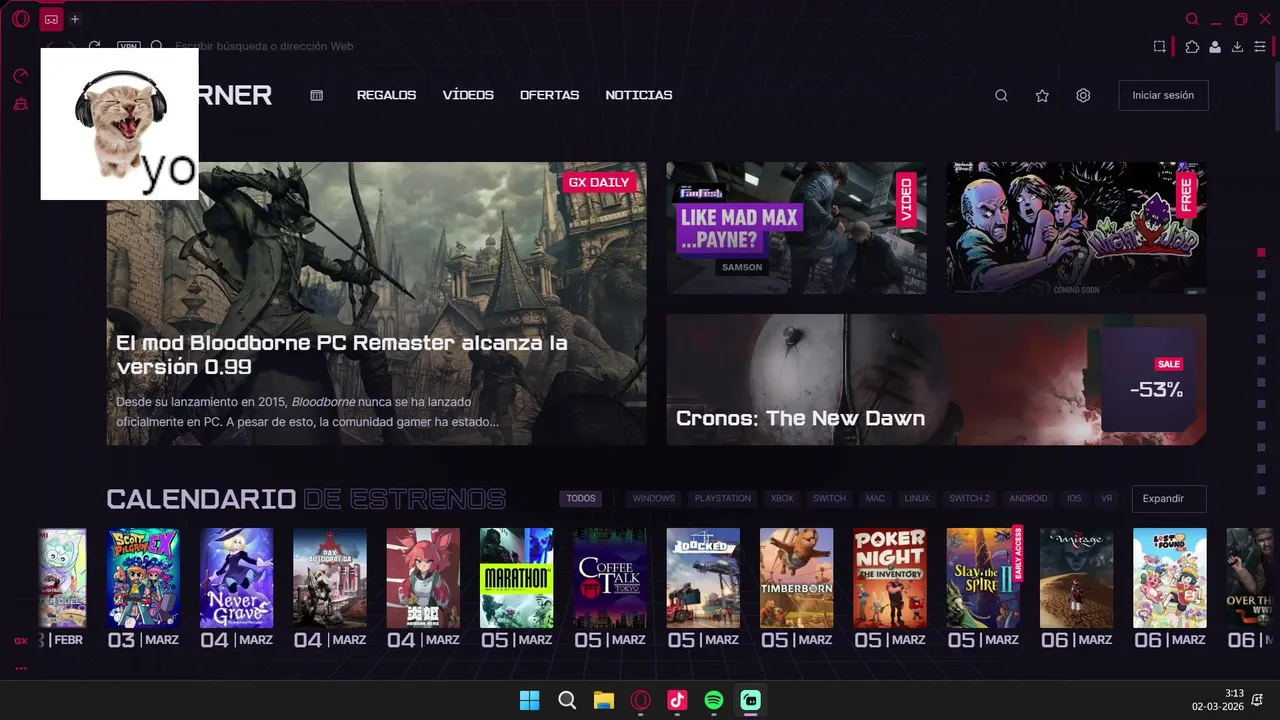Open GX Cleaner icon in sidebar

[x=21, y=104]
